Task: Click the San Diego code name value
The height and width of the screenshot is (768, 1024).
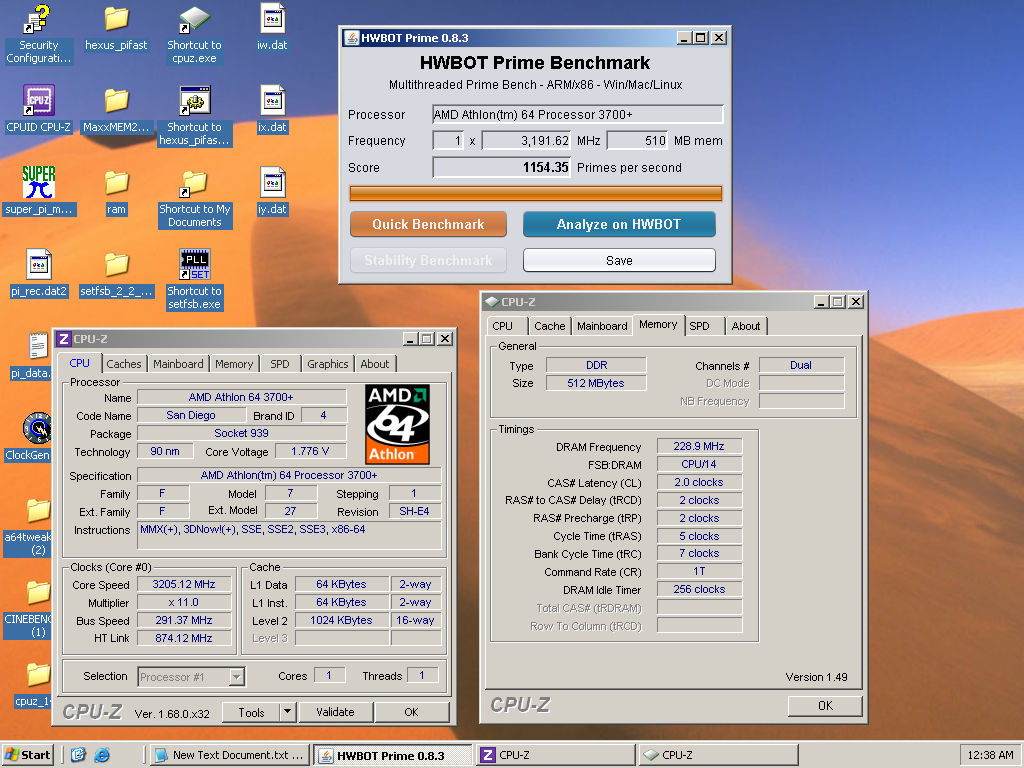Action: pos(191,415)
